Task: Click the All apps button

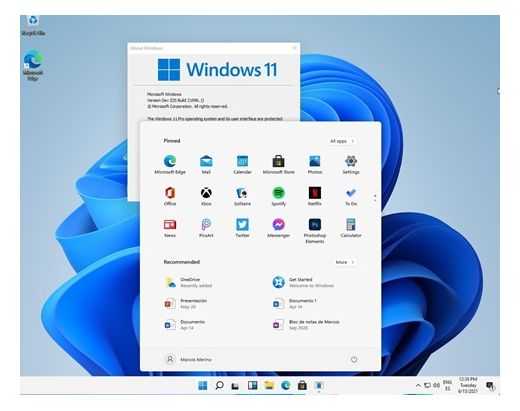Action: click(x=342, y=141)
